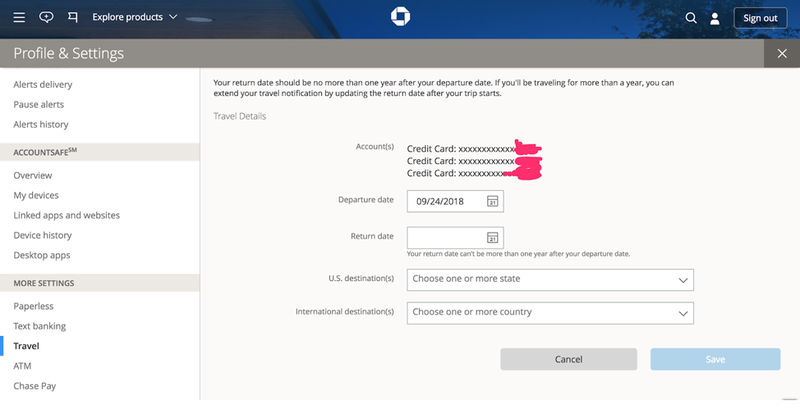The image size is (800, 409).
Task: Click the Profile & Settings title
Action: [x=68, y=54]
